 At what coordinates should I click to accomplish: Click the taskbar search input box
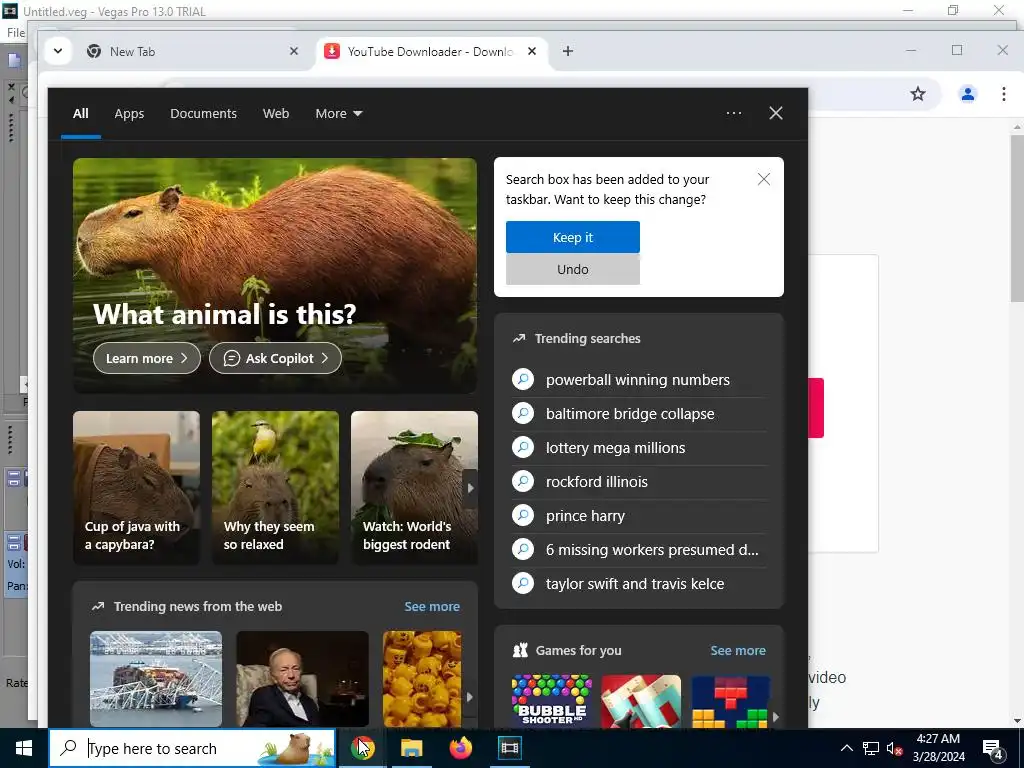click(x=192, y=748)
